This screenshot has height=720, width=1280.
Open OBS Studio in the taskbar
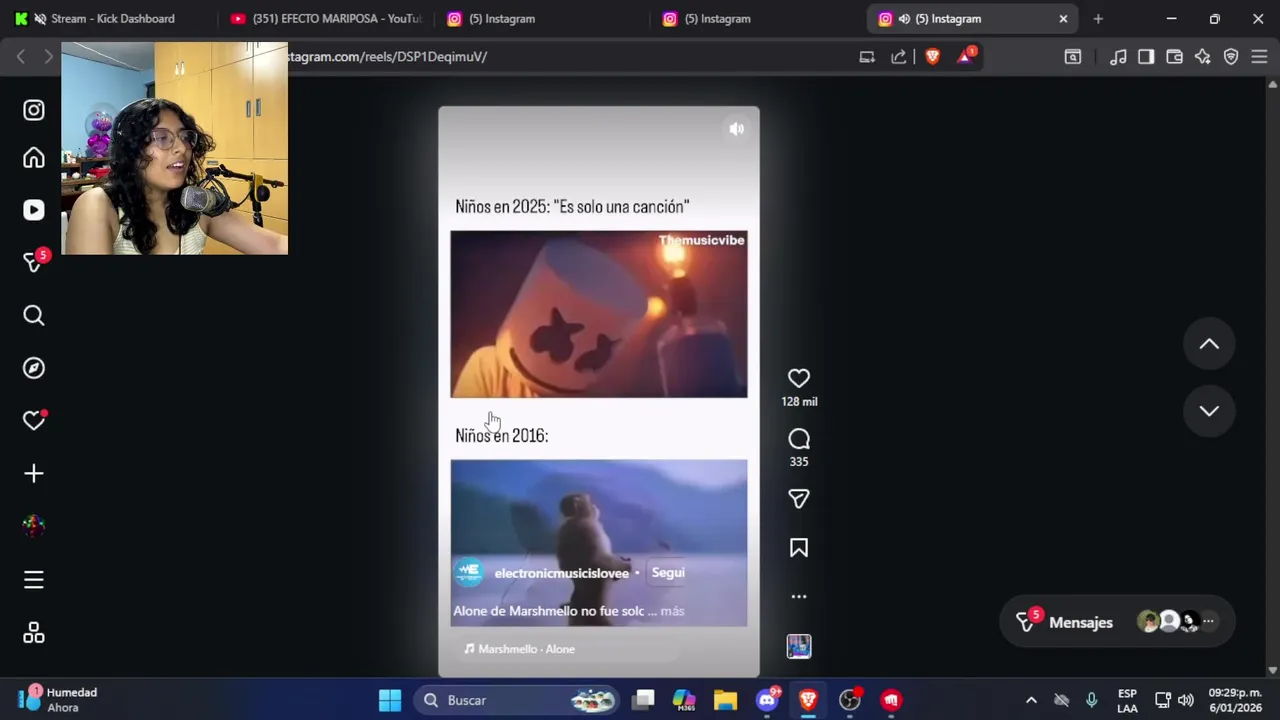[x=849, y=700]
